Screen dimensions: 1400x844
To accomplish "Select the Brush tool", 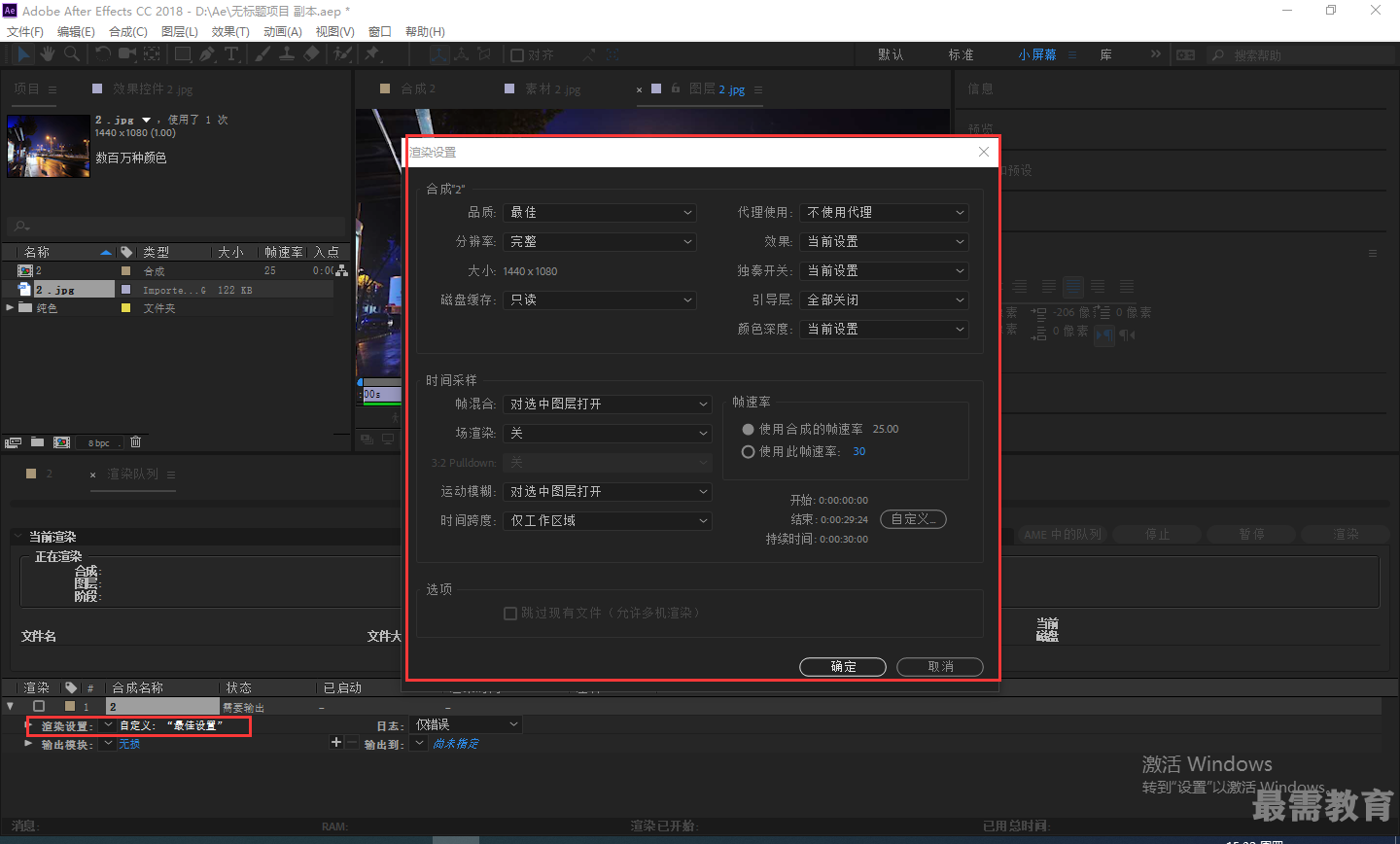I will point(262,54).
